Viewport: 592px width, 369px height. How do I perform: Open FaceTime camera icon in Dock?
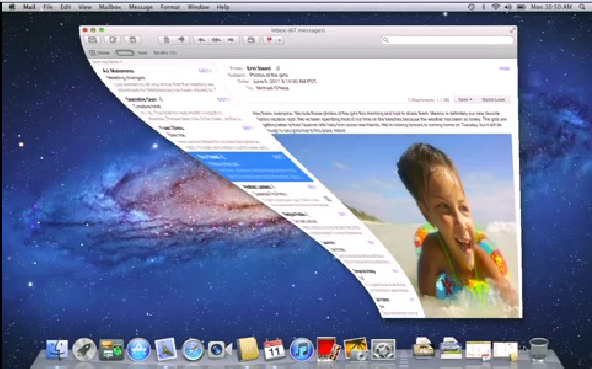tap(220, 350)
